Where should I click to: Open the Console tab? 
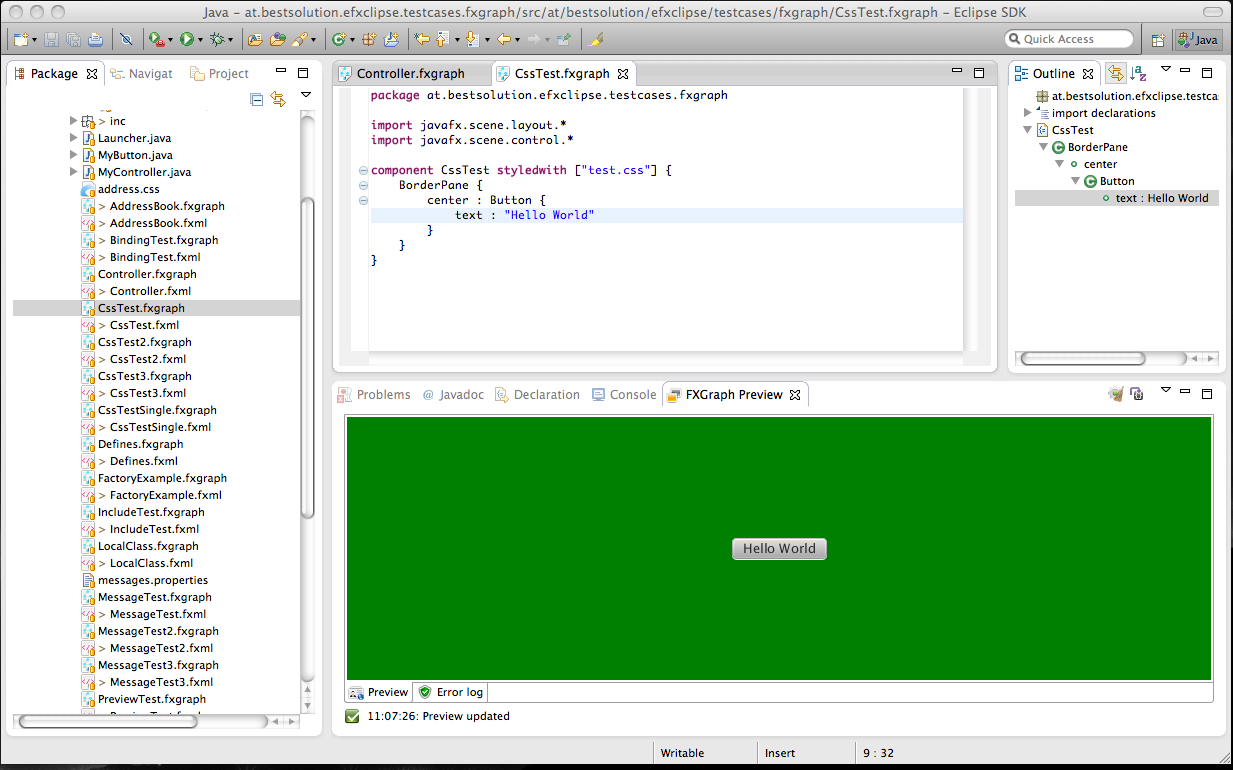coord(624,395)
